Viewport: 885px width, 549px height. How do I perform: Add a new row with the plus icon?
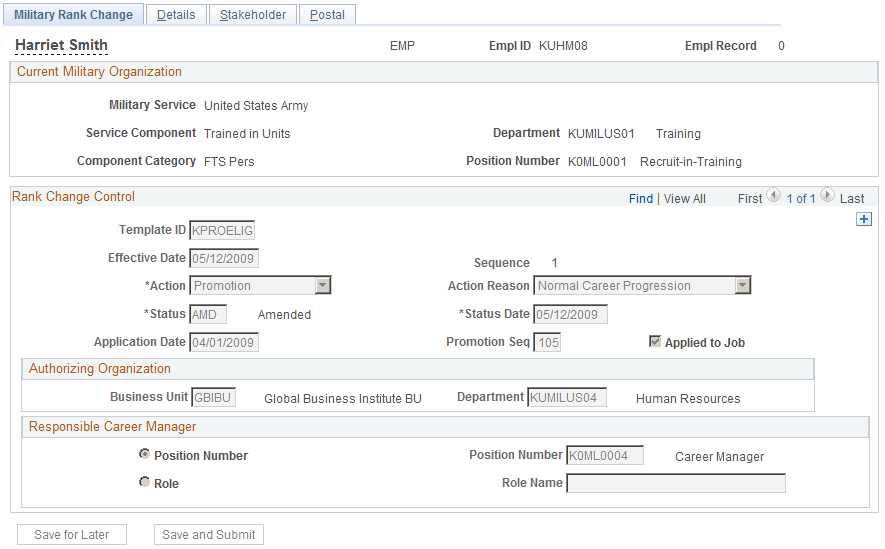click(x=864, y=219)
